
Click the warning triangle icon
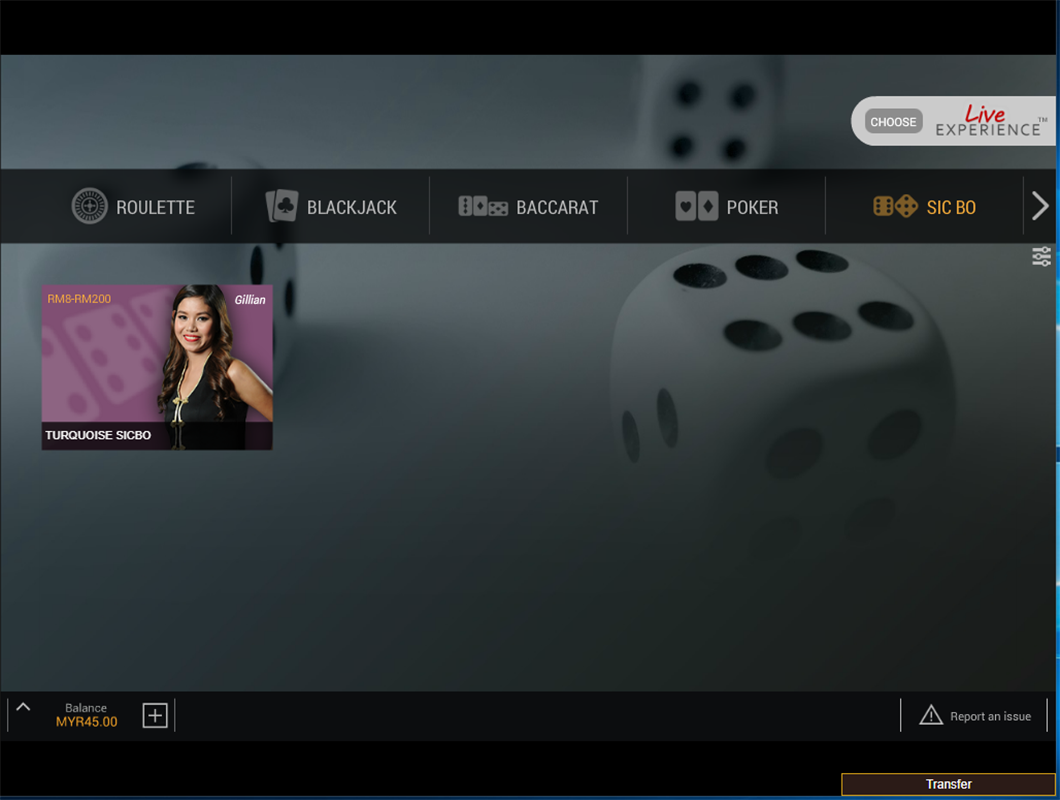tap(931, 715)
